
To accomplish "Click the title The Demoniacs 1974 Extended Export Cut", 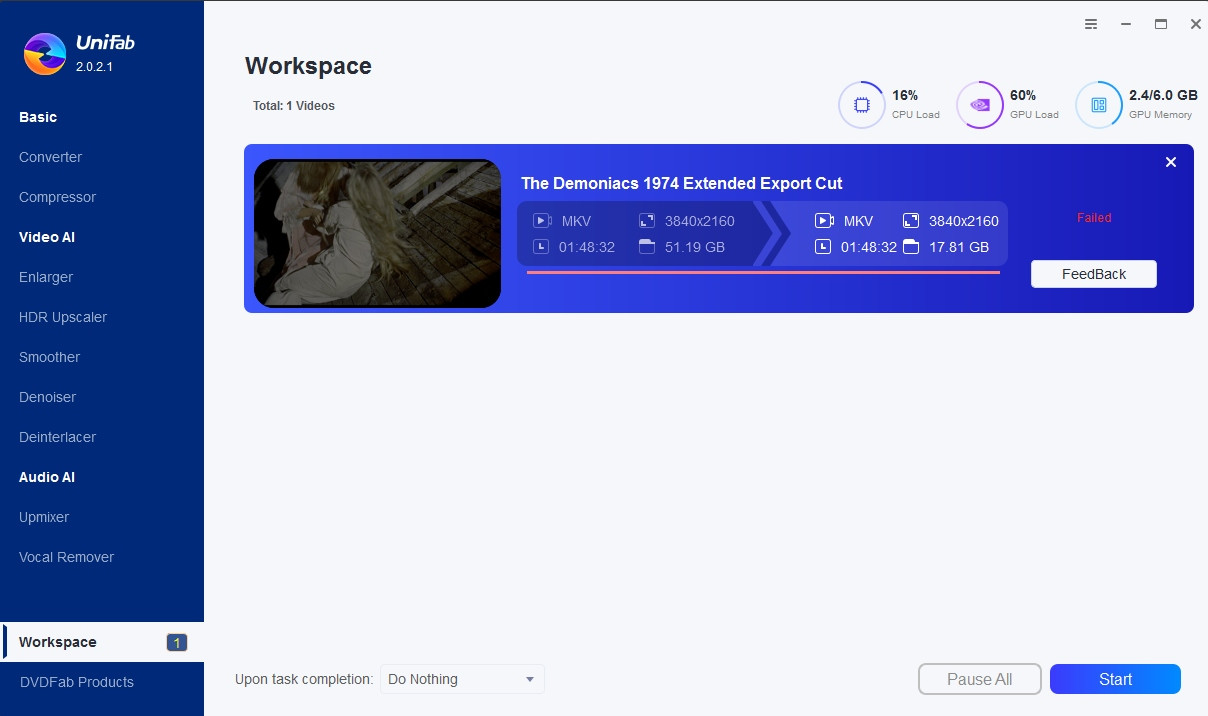I will (682, 184).
